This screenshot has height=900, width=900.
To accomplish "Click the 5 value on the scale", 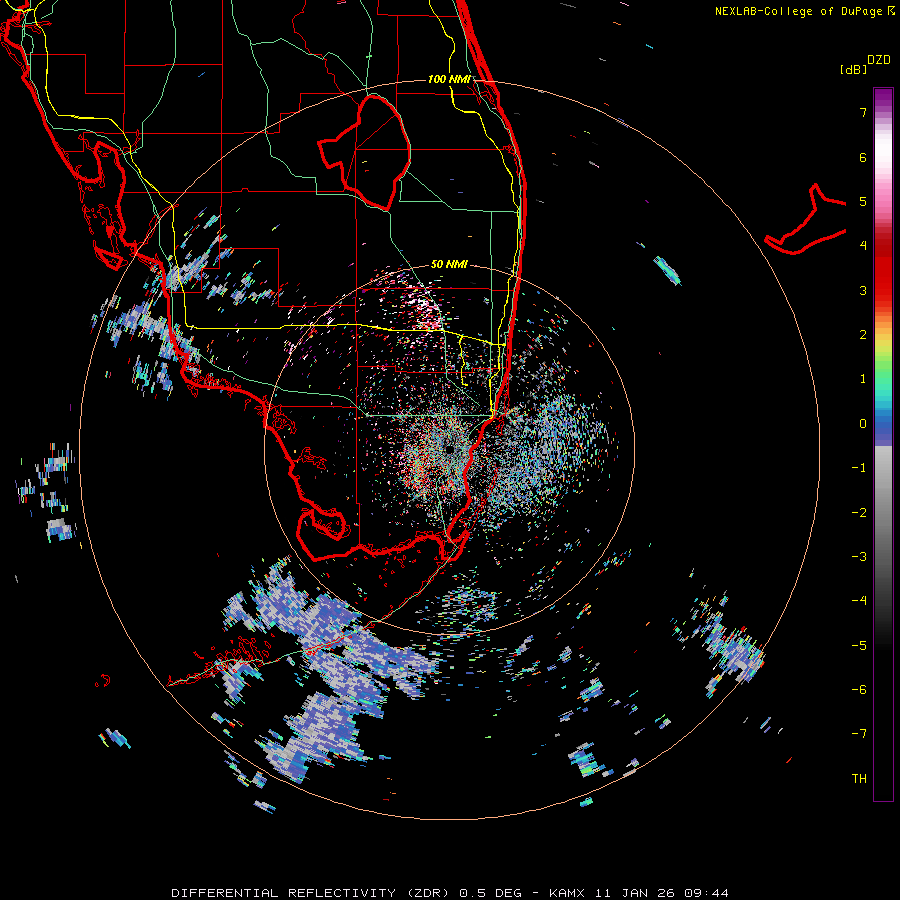I will pos(863,201).
